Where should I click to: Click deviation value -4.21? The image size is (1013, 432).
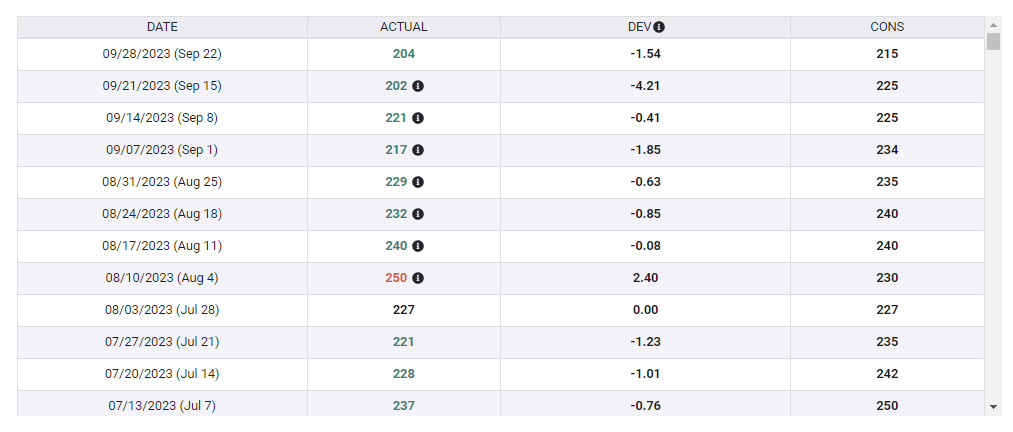coord(645,86)
